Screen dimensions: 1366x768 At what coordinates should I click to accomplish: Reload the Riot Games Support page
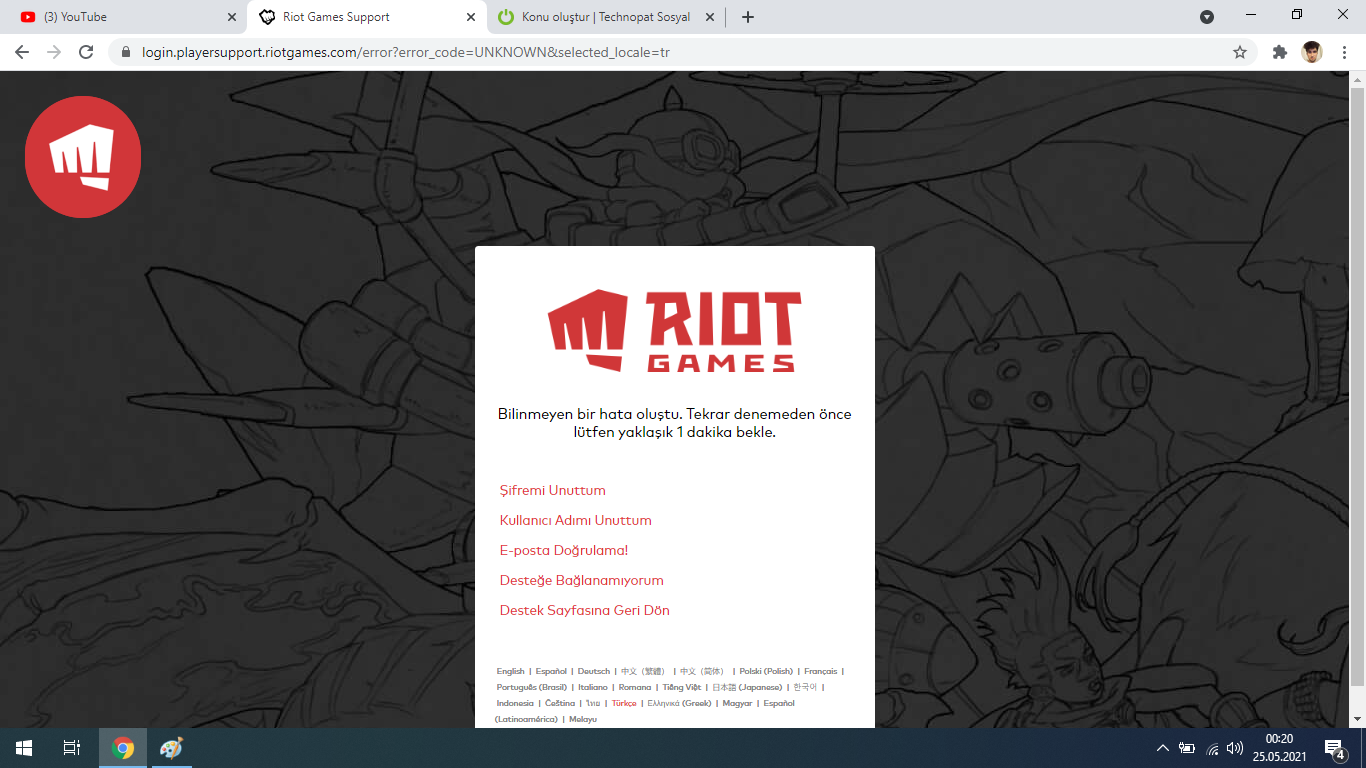point(86,52)
